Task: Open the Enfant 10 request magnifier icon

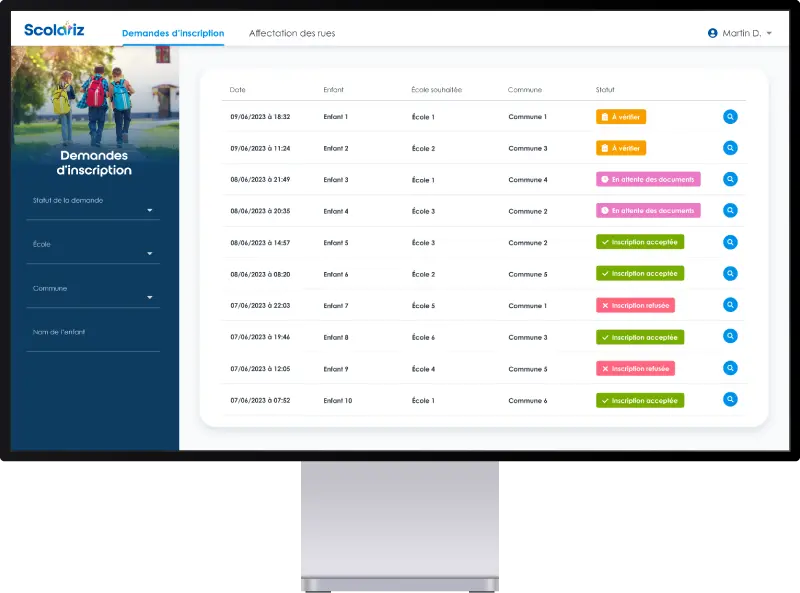Action: 730,400
